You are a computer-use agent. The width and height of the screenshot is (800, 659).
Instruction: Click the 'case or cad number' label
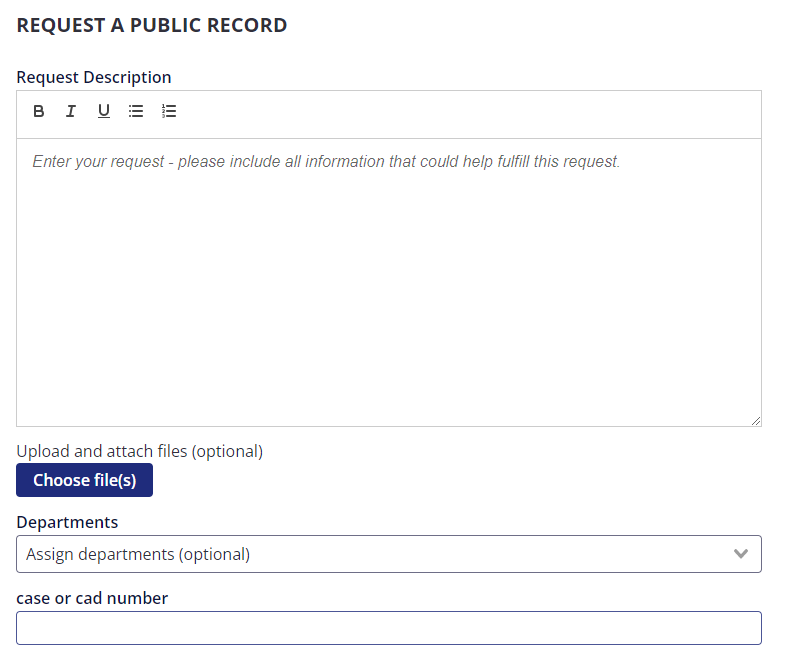pyautogui.click(x=92, y=598)
